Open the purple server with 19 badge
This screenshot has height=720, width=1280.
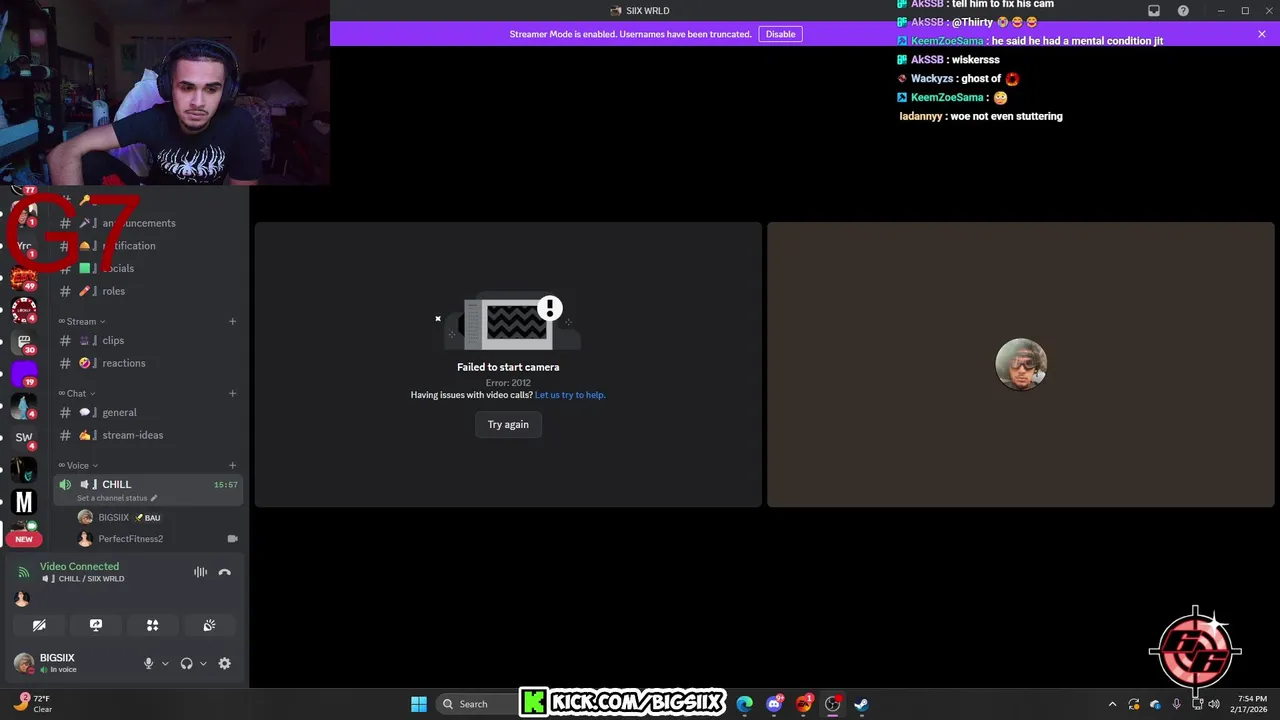(x=24, y=374)
